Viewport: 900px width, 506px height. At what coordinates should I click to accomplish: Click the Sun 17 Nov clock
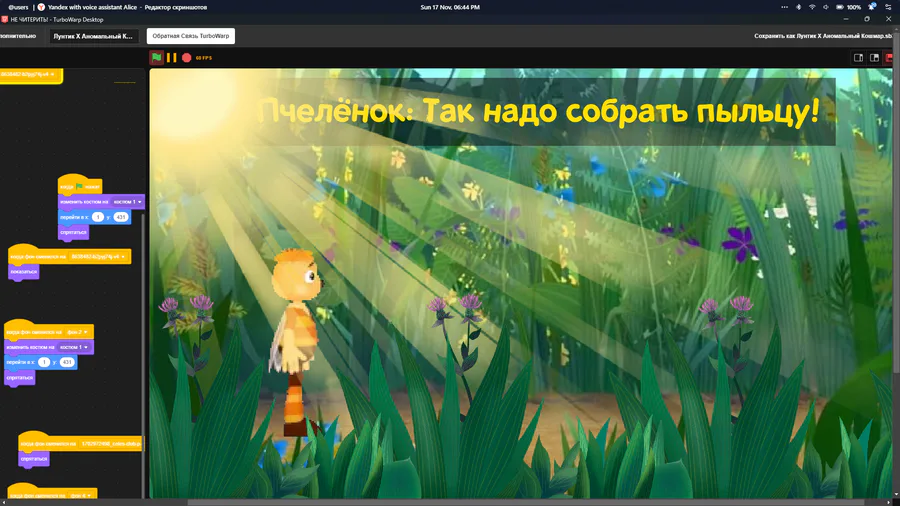click(450, 7)
